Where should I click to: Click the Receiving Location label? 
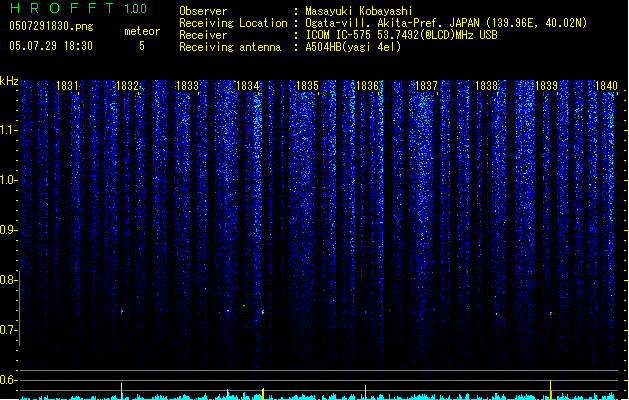coord(233,23)
